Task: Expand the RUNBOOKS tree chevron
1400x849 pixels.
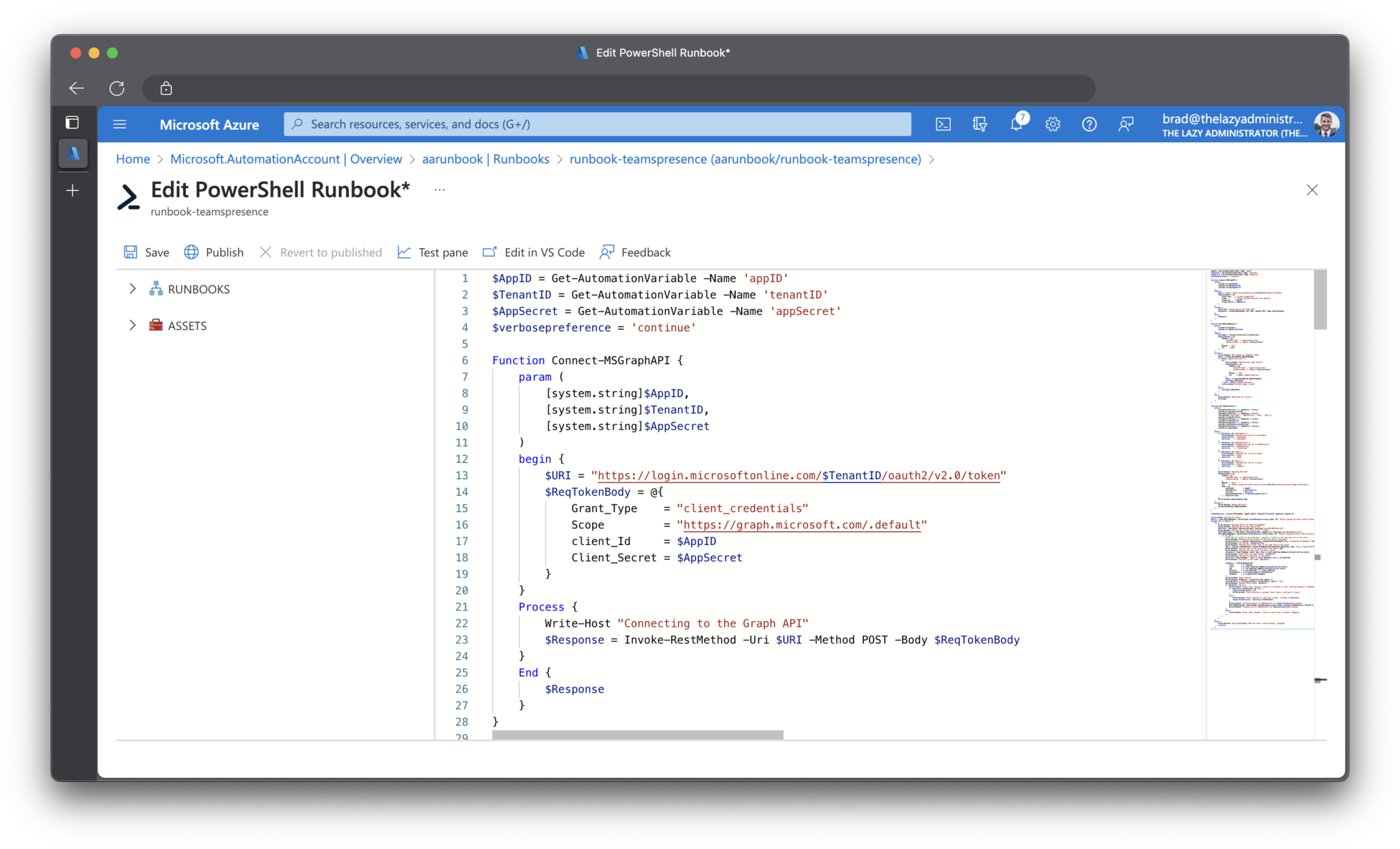Action: (133, 288)
